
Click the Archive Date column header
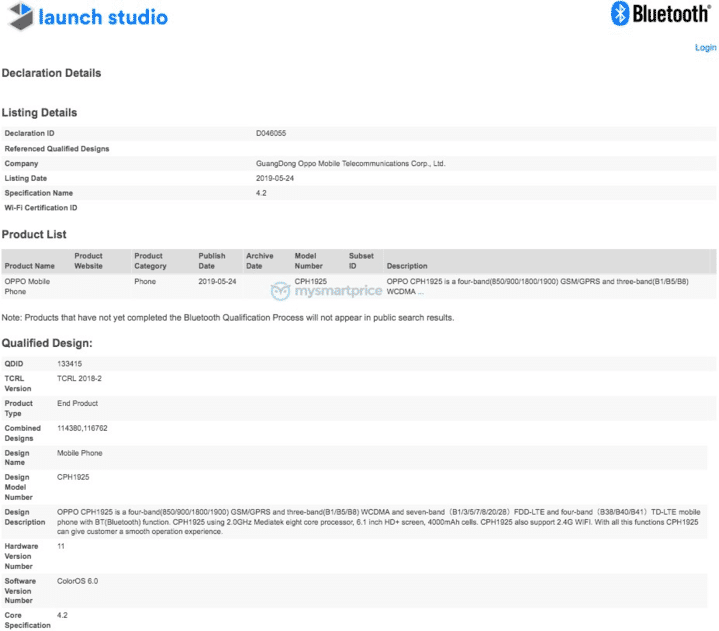260,261
